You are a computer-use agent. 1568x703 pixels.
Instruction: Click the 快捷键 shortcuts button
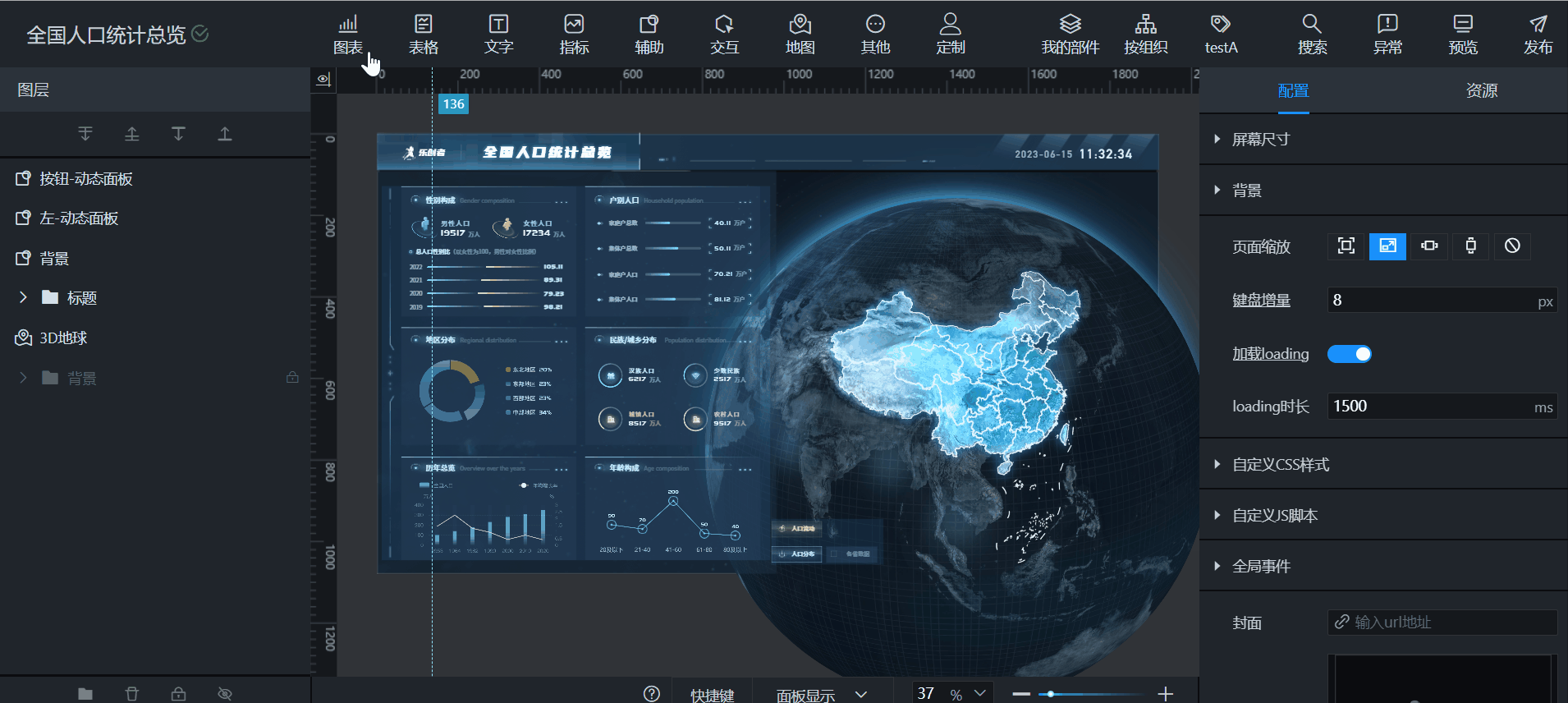pyautogui.click(x=712, y=695)
